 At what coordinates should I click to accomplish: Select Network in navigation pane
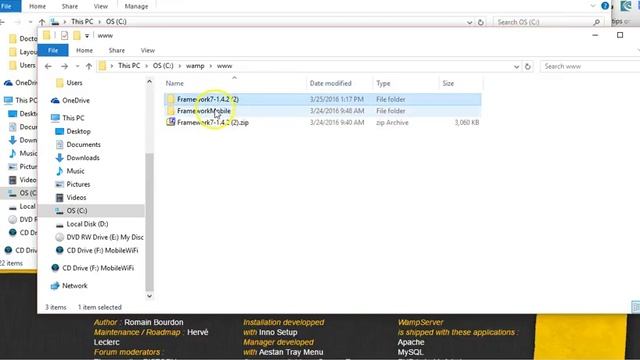[x=75, y=286]
